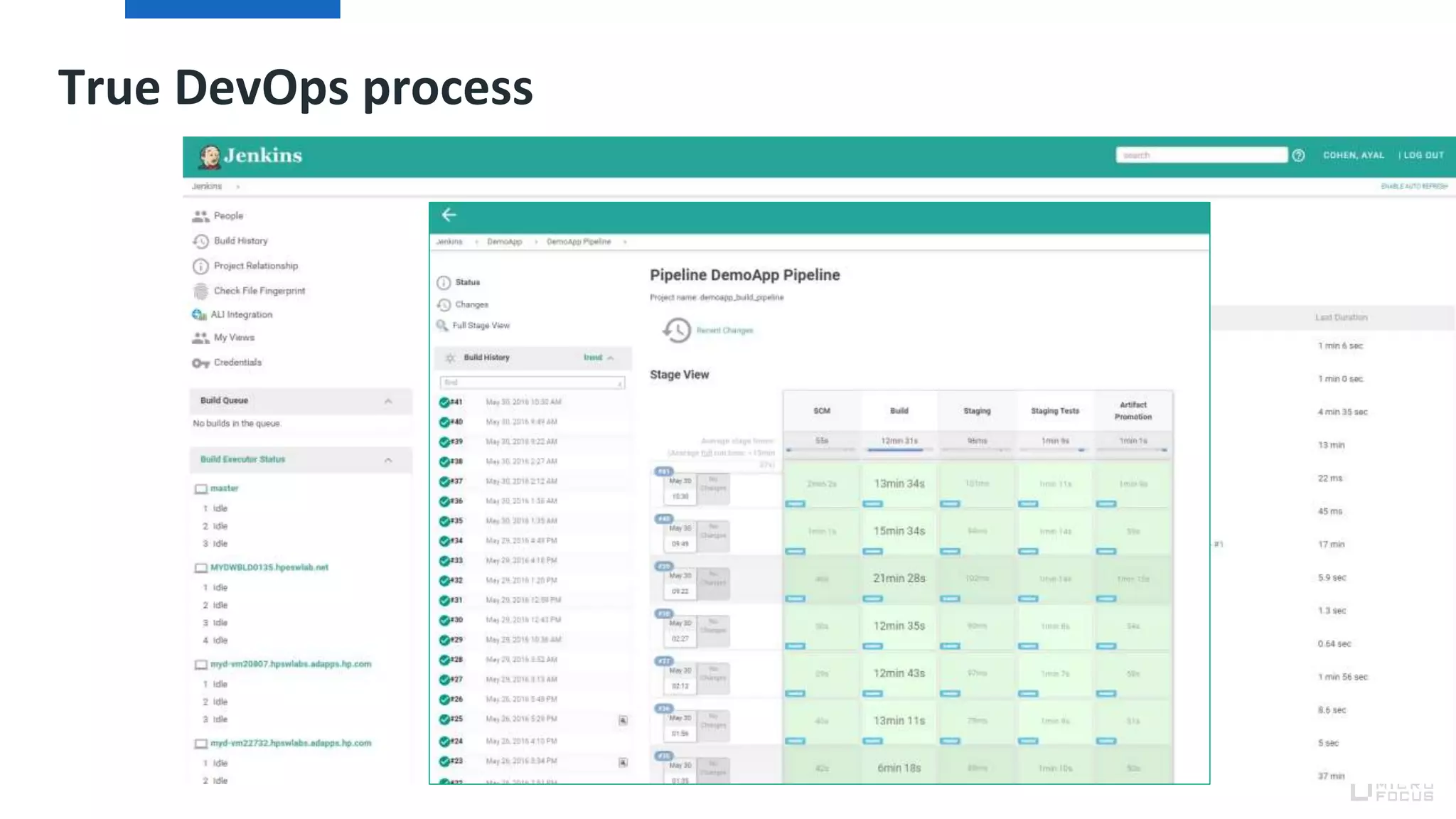Open the People page icon

coord(200,216)
